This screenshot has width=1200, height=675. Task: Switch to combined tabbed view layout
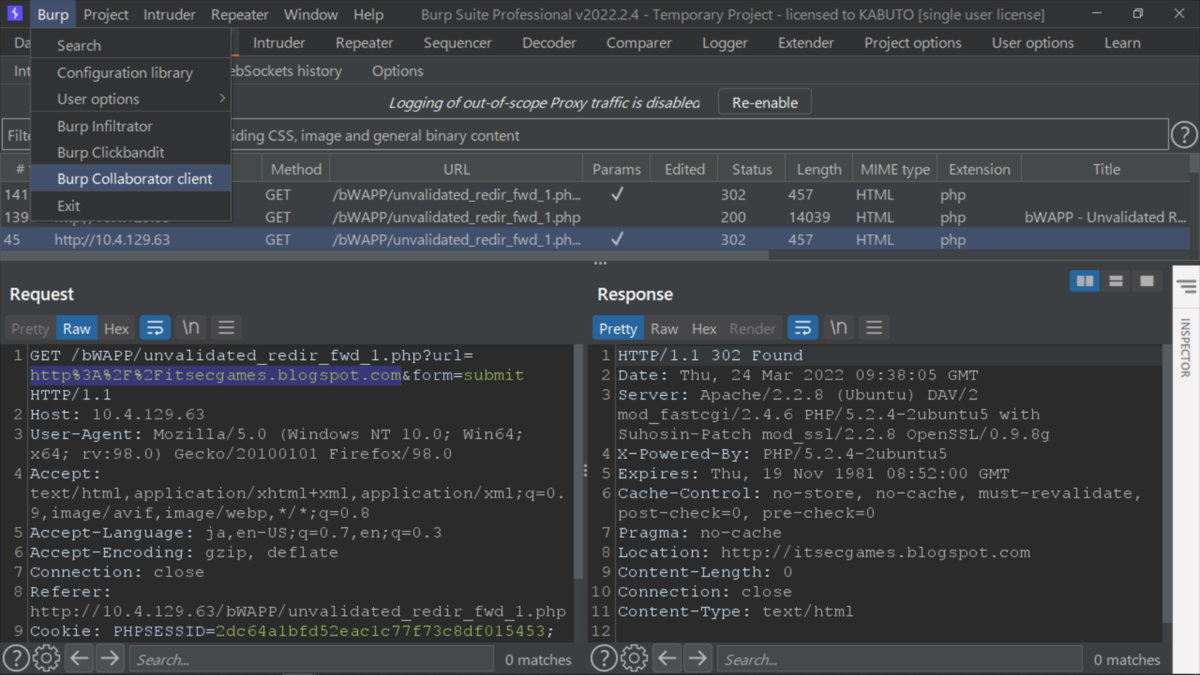1147,282
